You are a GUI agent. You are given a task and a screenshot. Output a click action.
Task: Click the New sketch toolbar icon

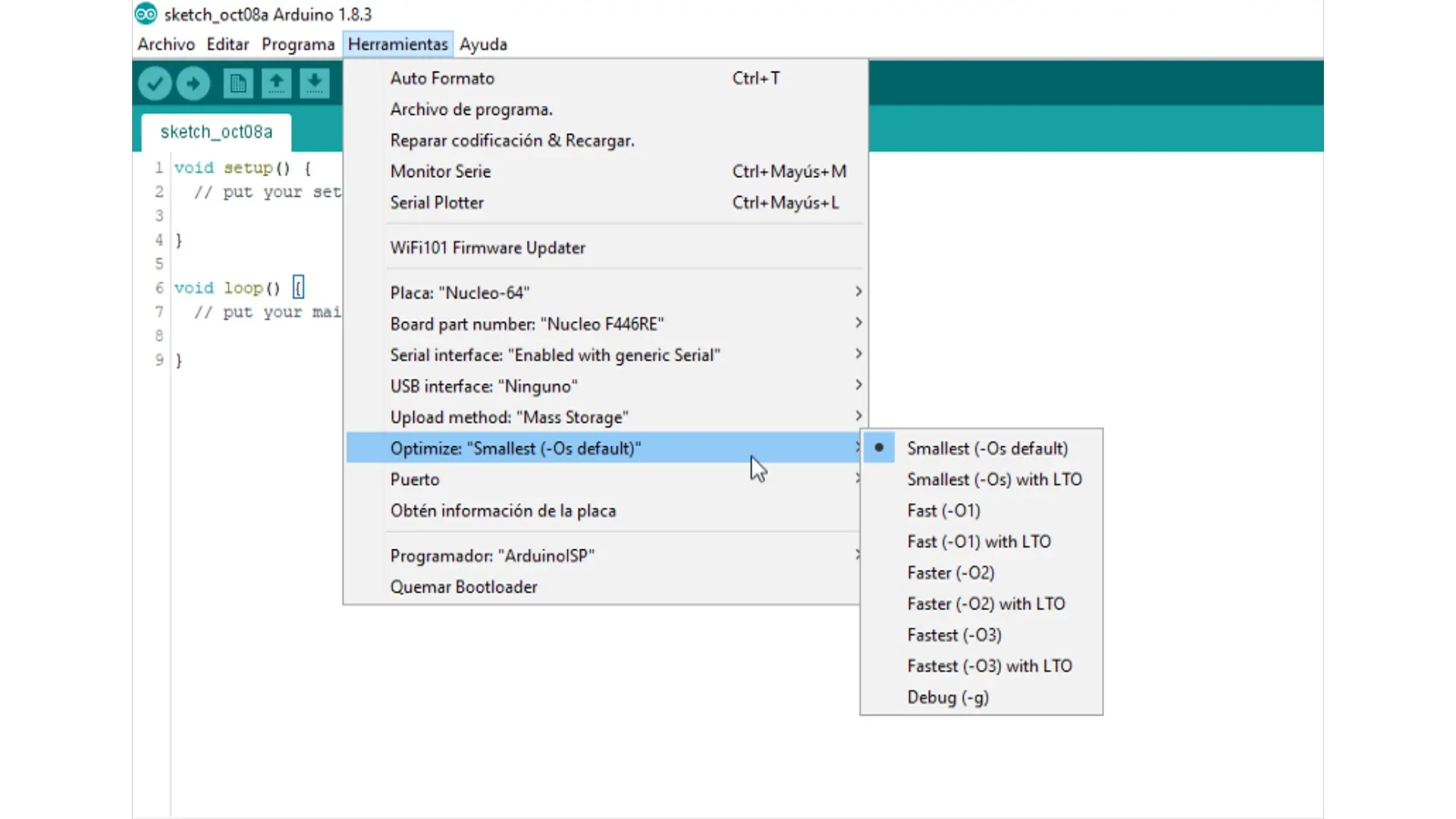click(238, 83)
